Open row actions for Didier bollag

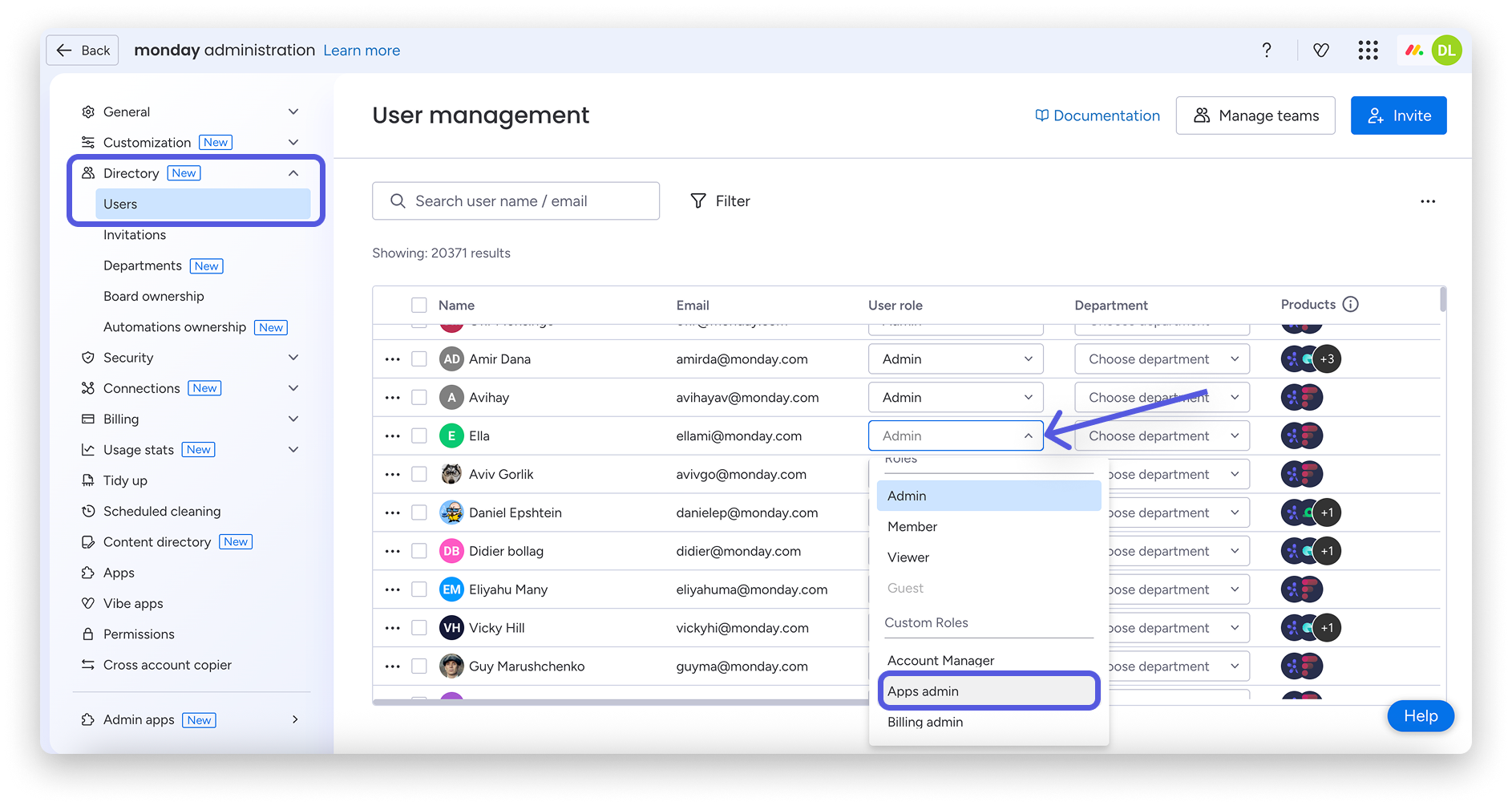click(392, 552)
